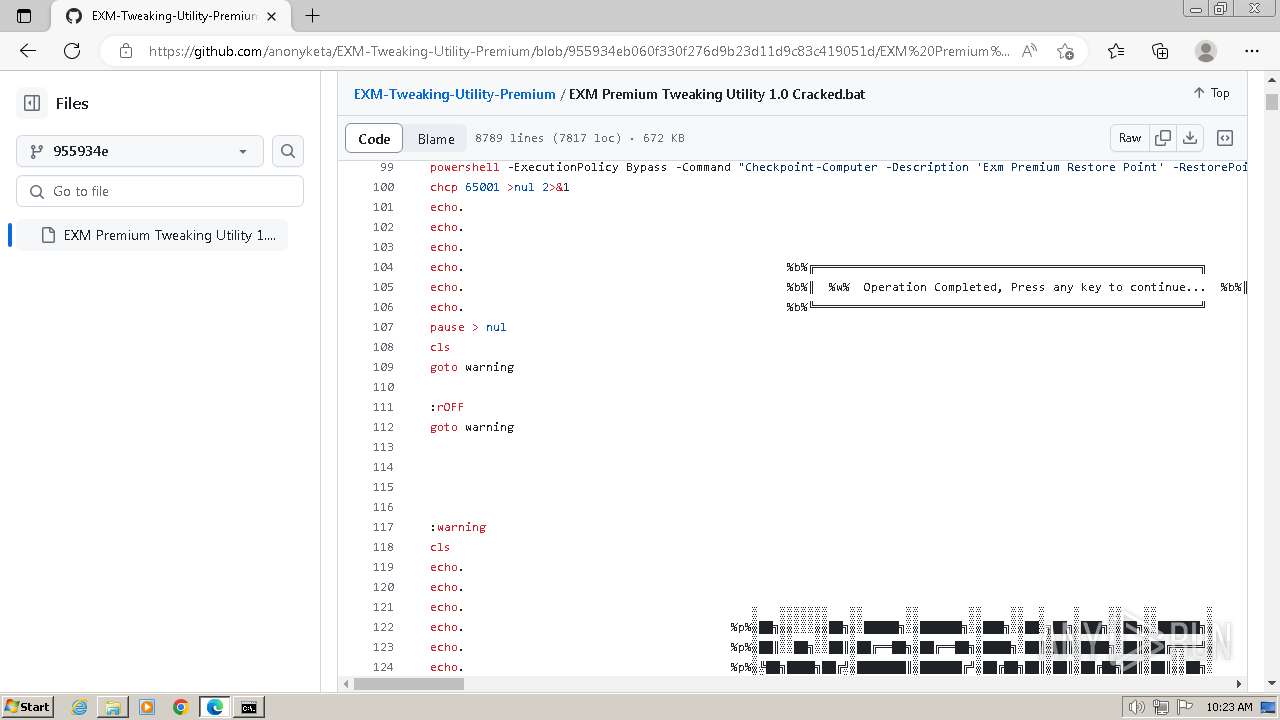Jump to Top of file
The height and width of the screenshot is (720, 1280).
point(1211,93)
